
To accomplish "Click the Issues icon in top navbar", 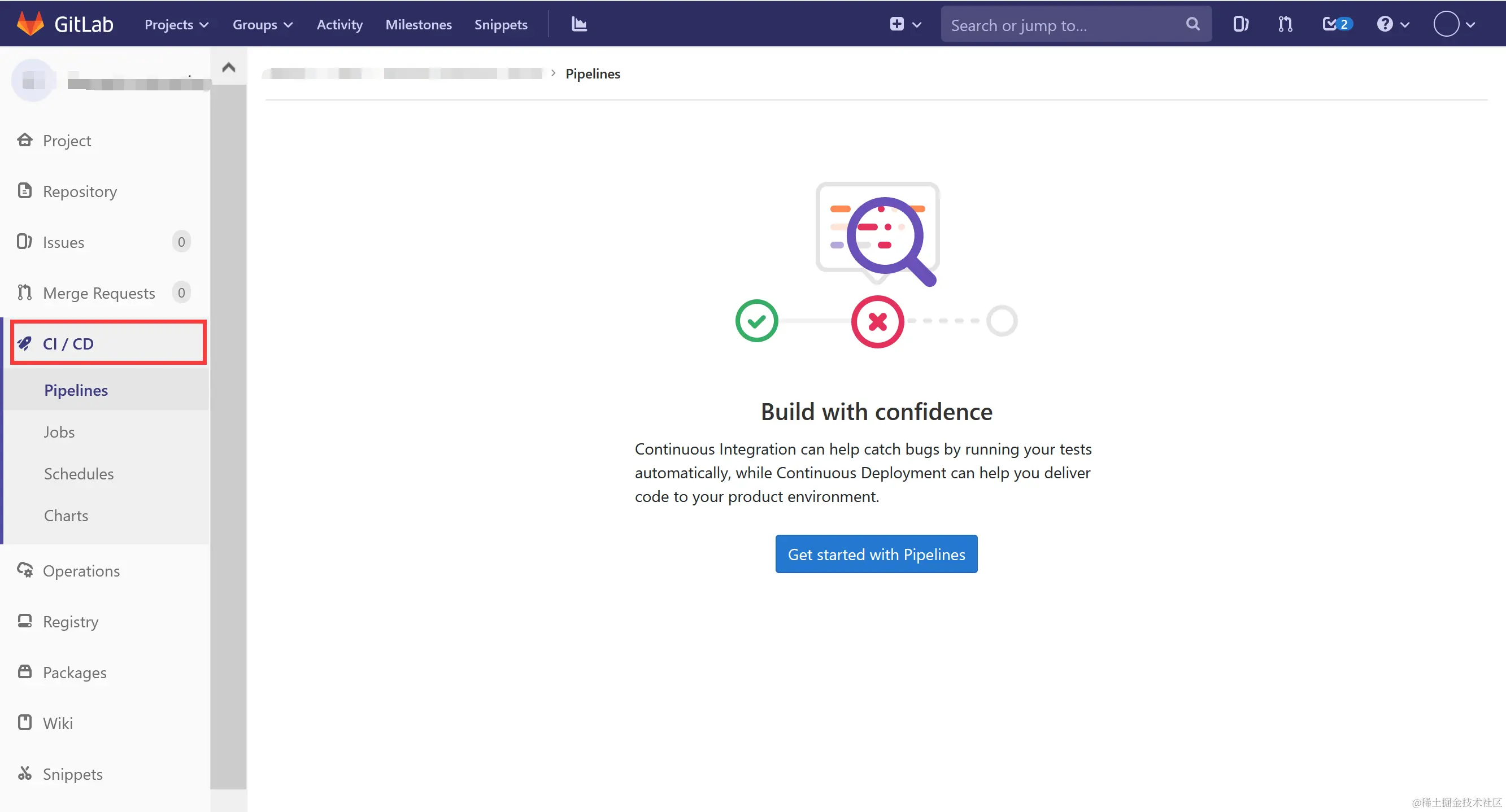I will tap(1240, 24).
